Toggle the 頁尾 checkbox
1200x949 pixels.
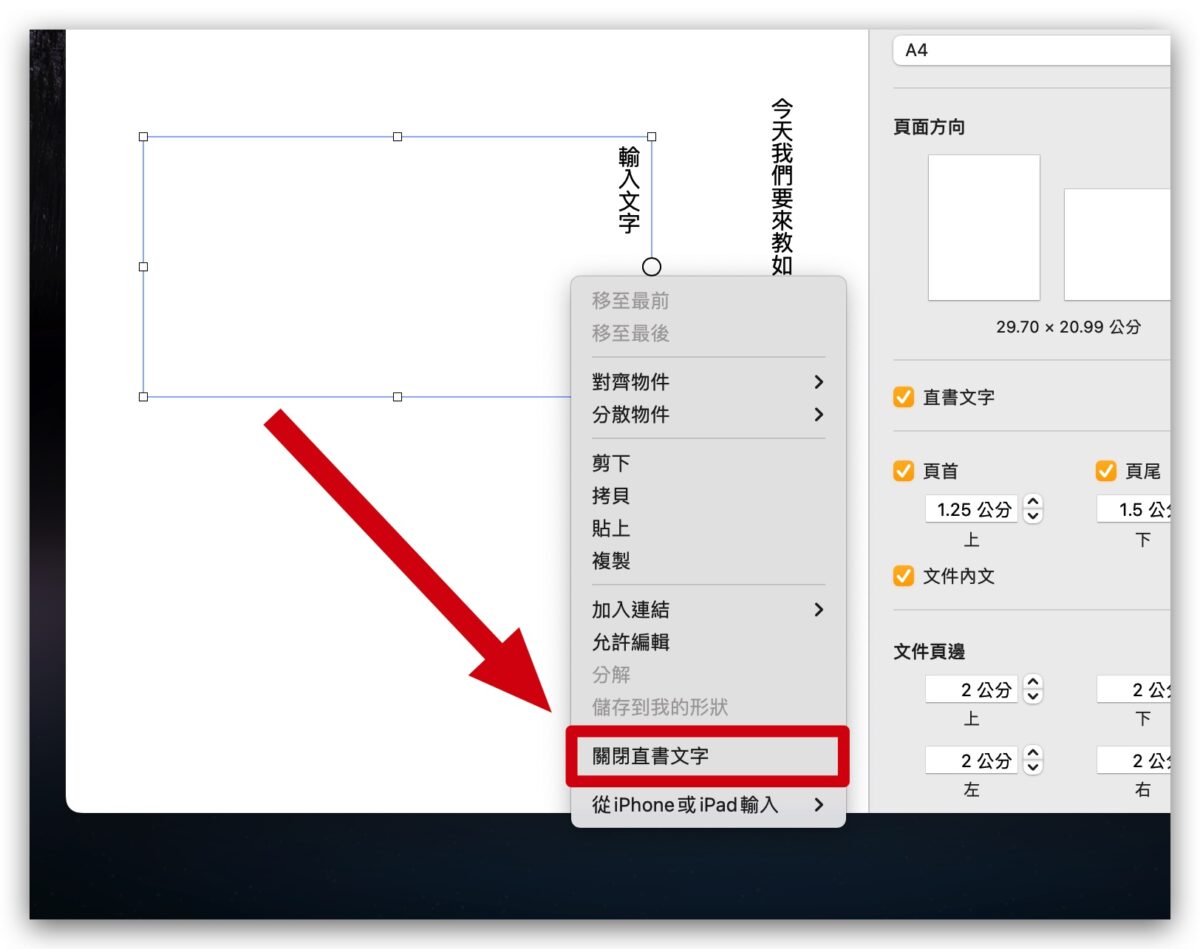[1106, 470]
